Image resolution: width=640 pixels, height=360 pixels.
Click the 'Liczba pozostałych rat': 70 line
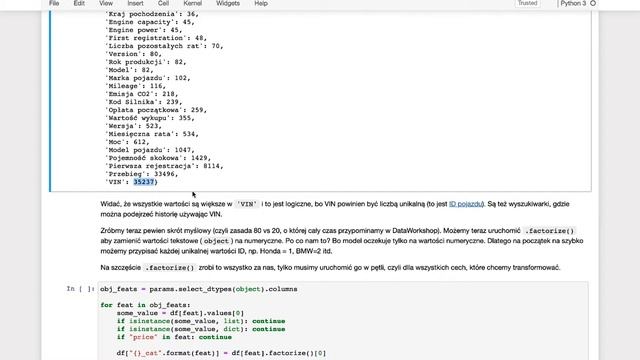tap(164, 46)
